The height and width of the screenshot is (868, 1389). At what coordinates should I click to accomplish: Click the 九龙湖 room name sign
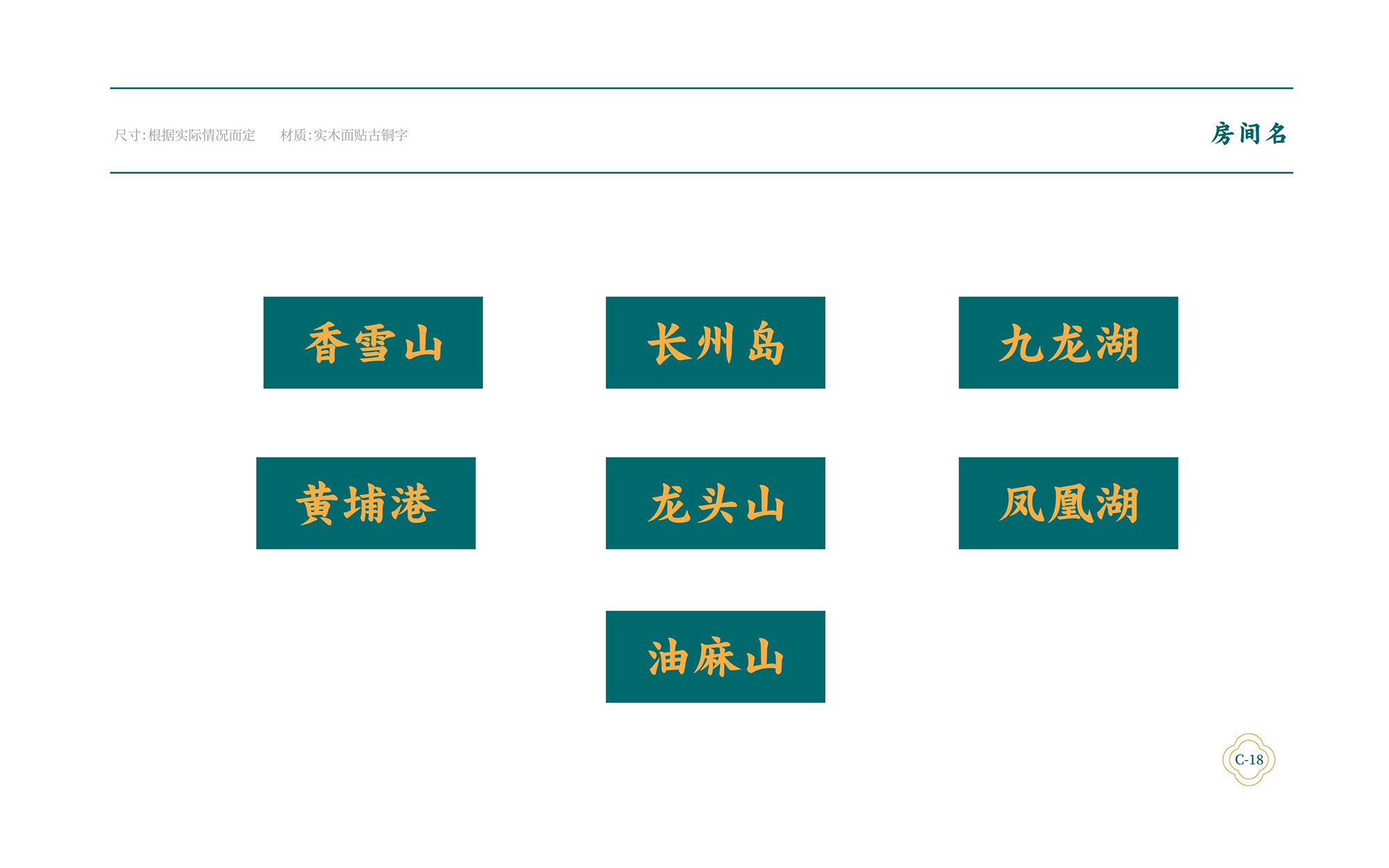(x=1068, y=342)
